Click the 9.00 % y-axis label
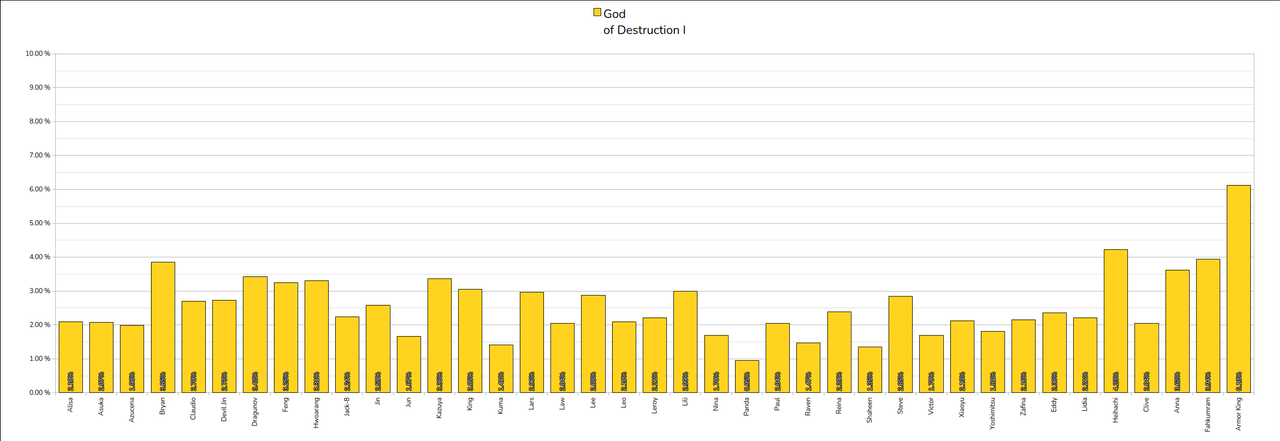 click(38, 87)
